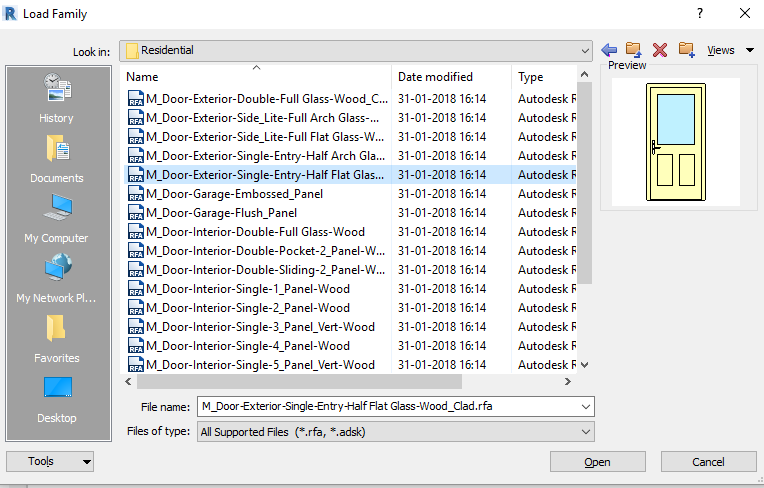Click the Open button
Viewport: 764px width, 488px height.
[597, 462]
